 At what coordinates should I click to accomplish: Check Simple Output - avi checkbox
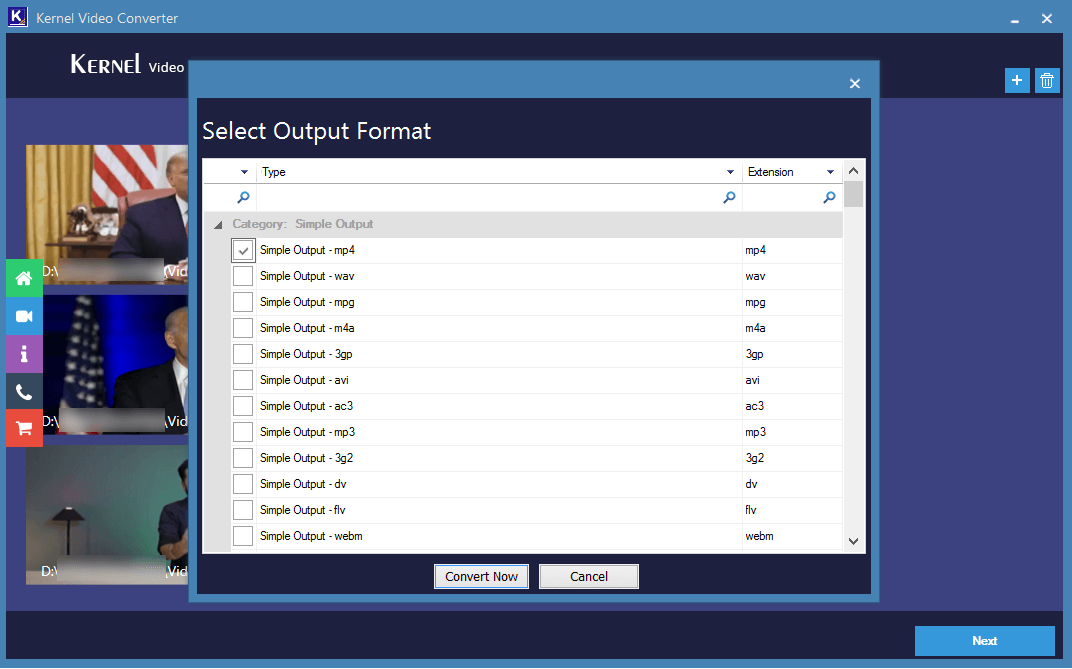[x=243, y=380]
